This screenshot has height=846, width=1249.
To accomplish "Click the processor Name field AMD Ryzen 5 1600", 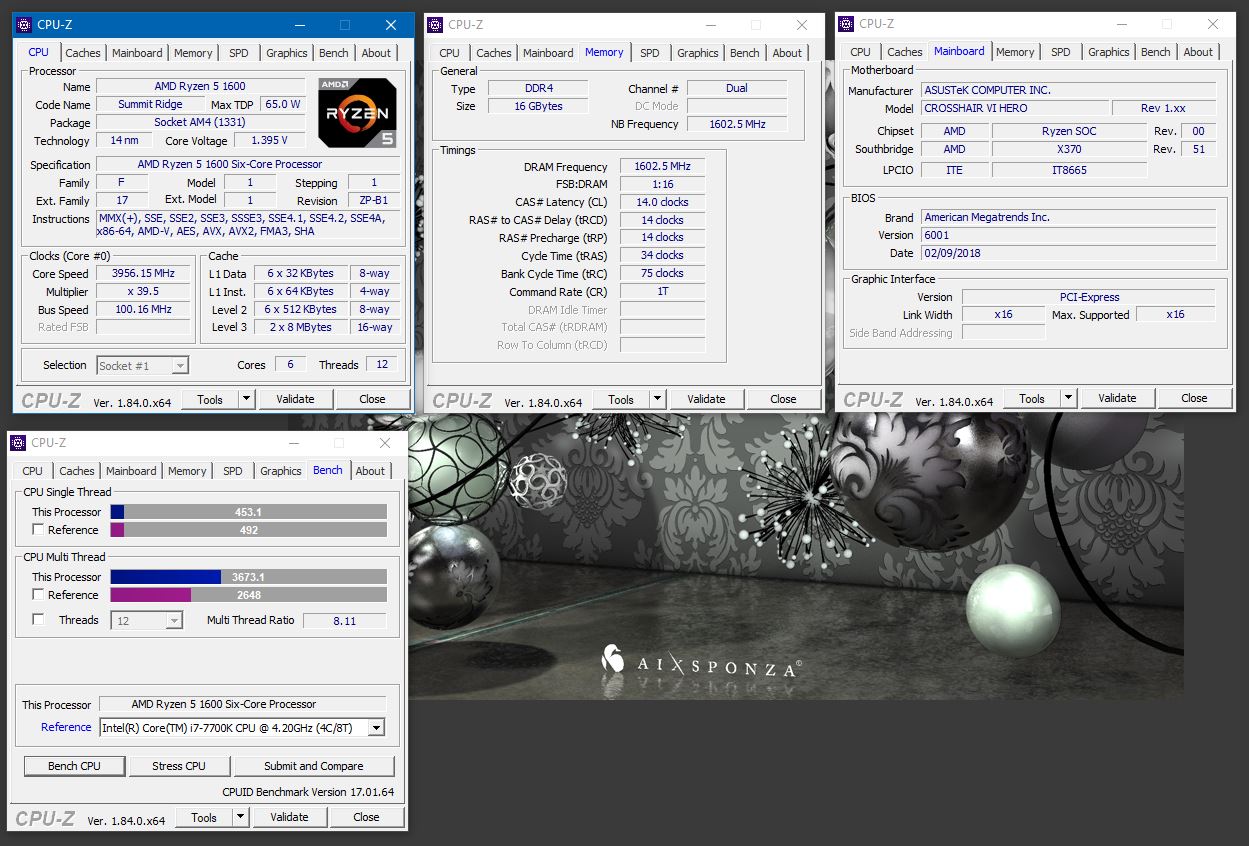I will [x=200, y=86].
